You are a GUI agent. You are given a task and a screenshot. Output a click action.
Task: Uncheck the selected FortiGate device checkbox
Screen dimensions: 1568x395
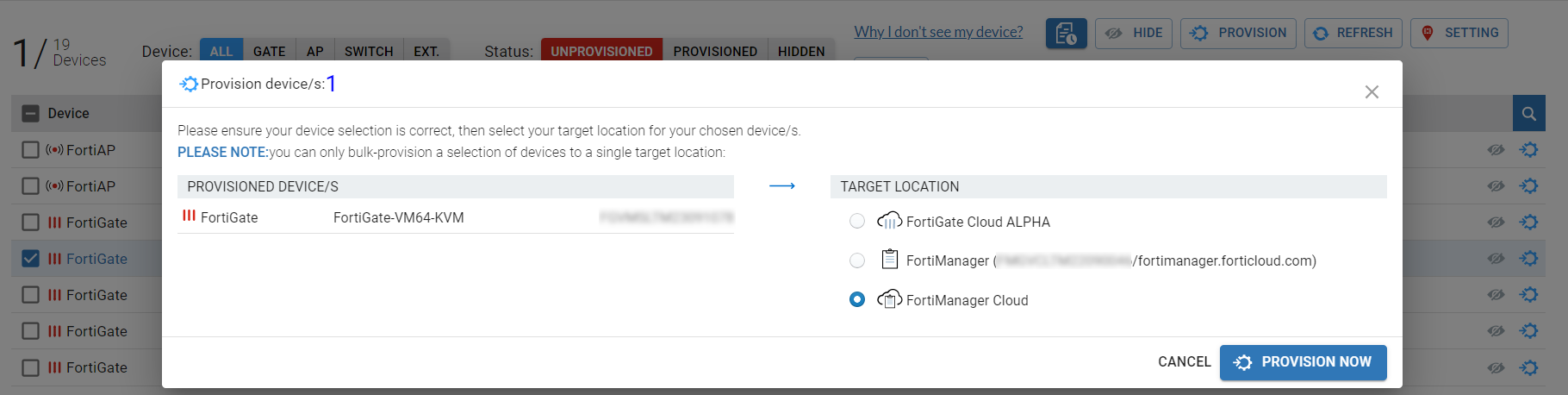(31, 259)
